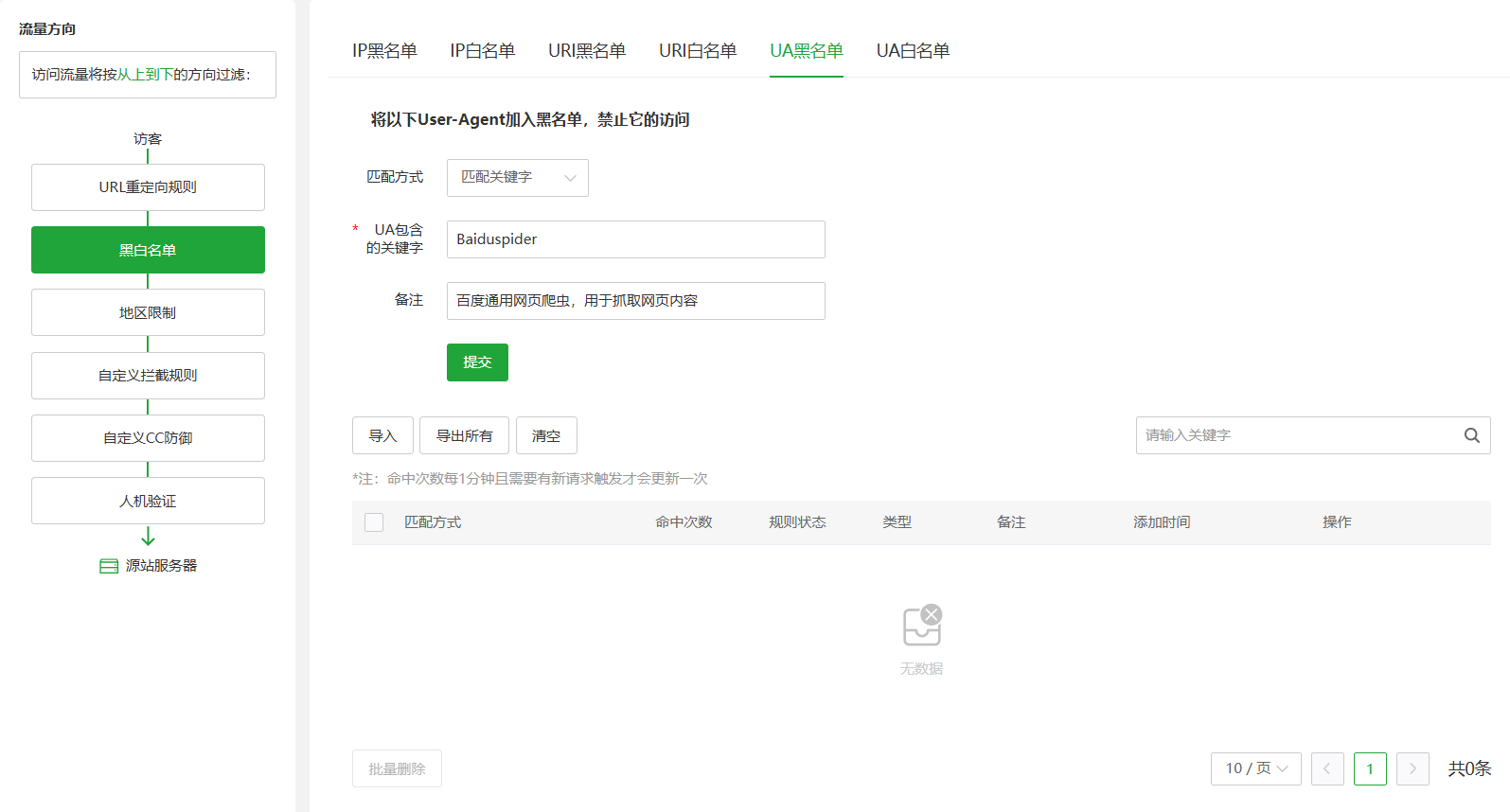Image resolution: width=1510 pixels, height=812 pixels.
Task: Open the match method dropdown
Action: click(517, 178)
